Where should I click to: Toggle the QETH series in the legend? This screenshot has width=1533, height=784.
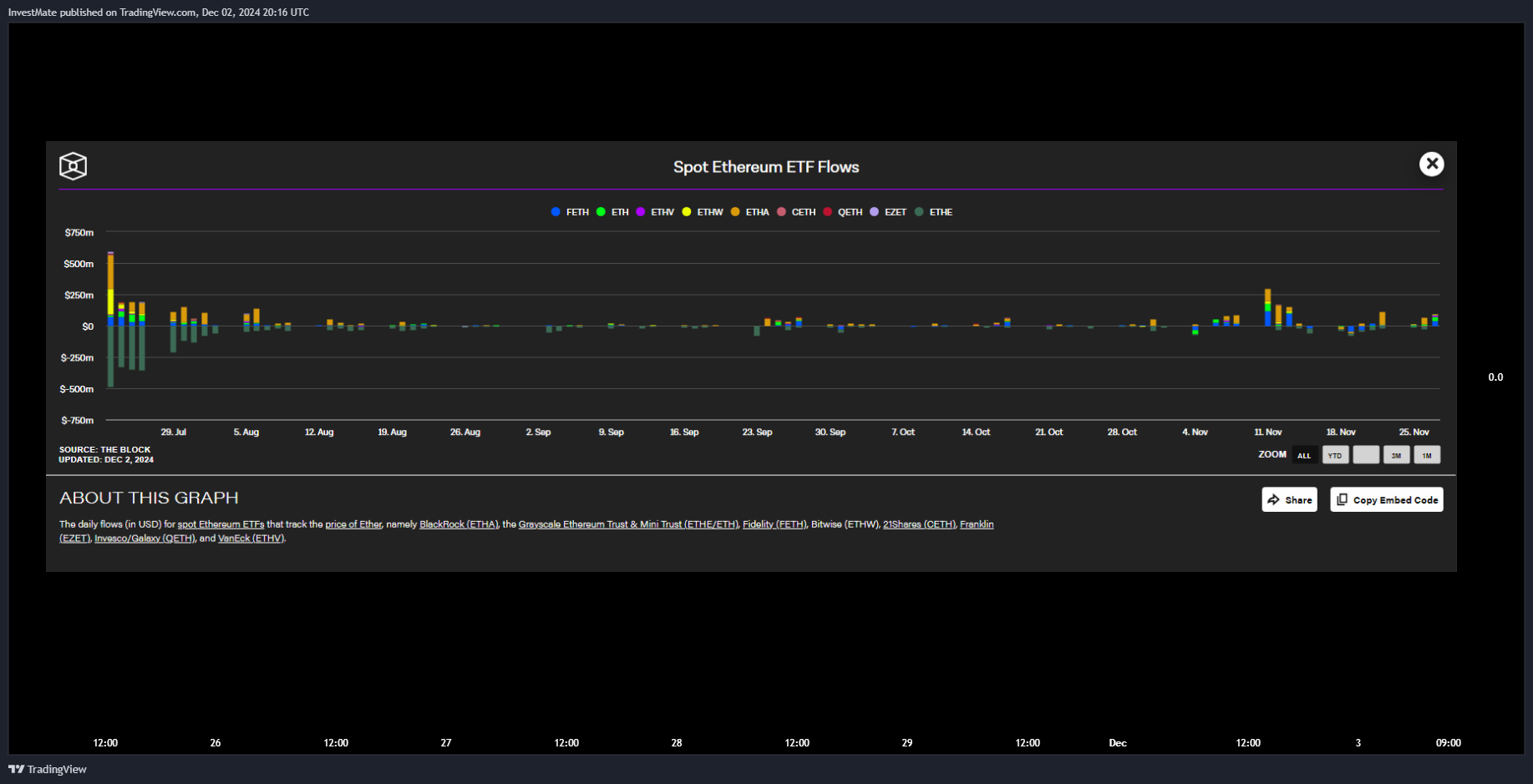point(843,212)
